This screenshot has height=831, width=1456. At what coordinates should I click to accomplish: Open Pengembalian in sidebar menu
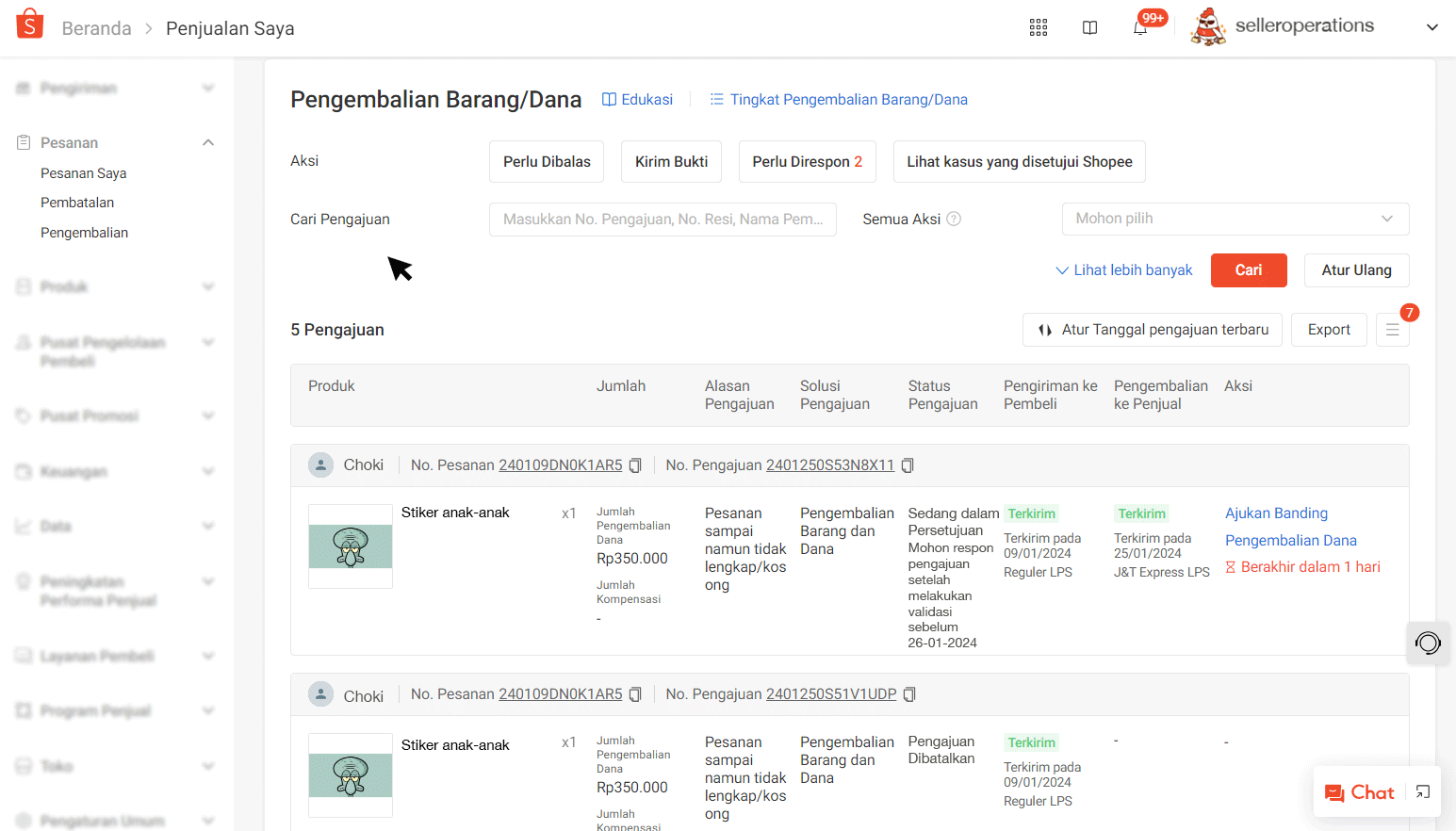coord(84,233)
